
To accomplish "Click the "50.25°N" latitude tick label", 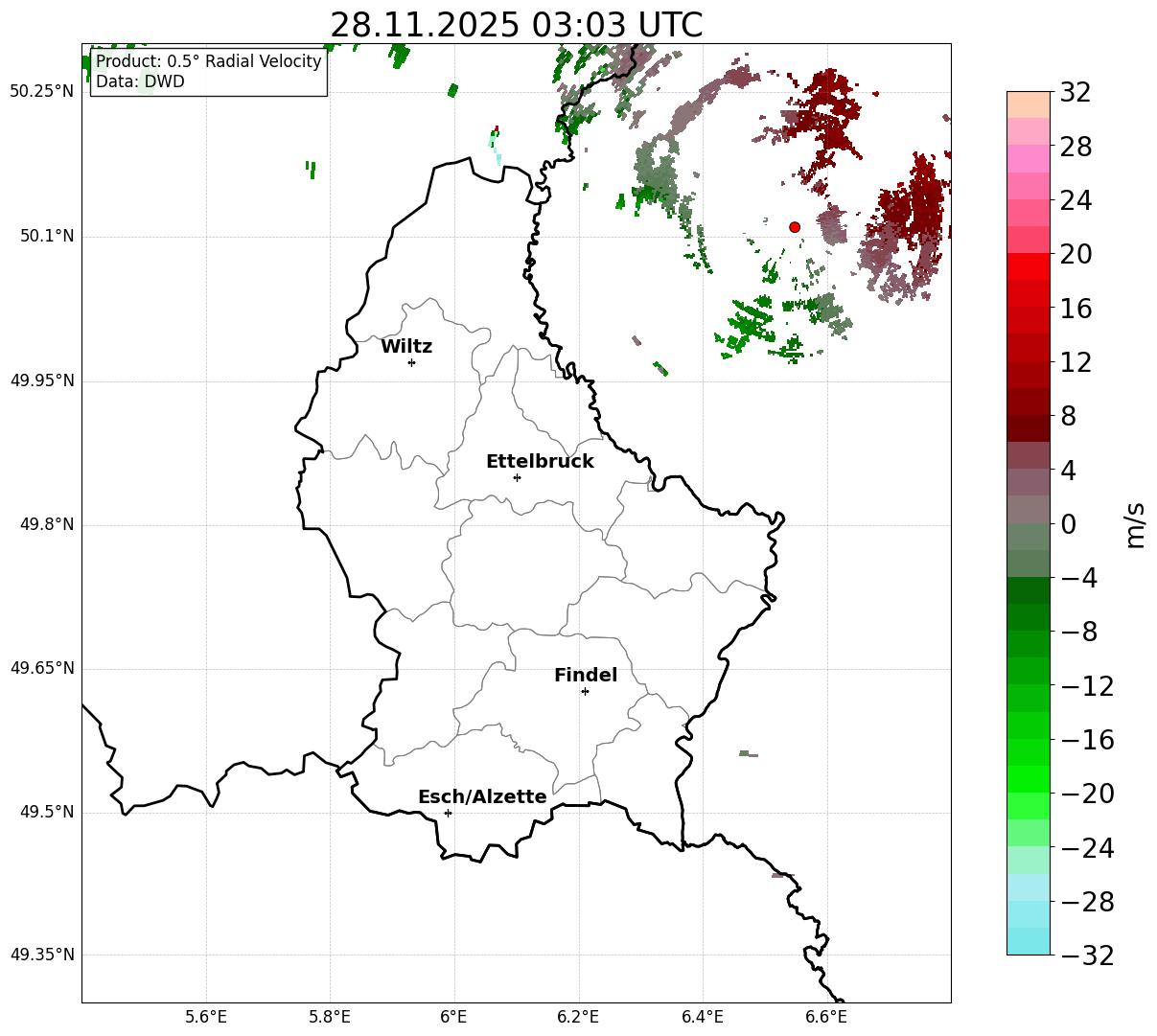I will click(41, 91).
